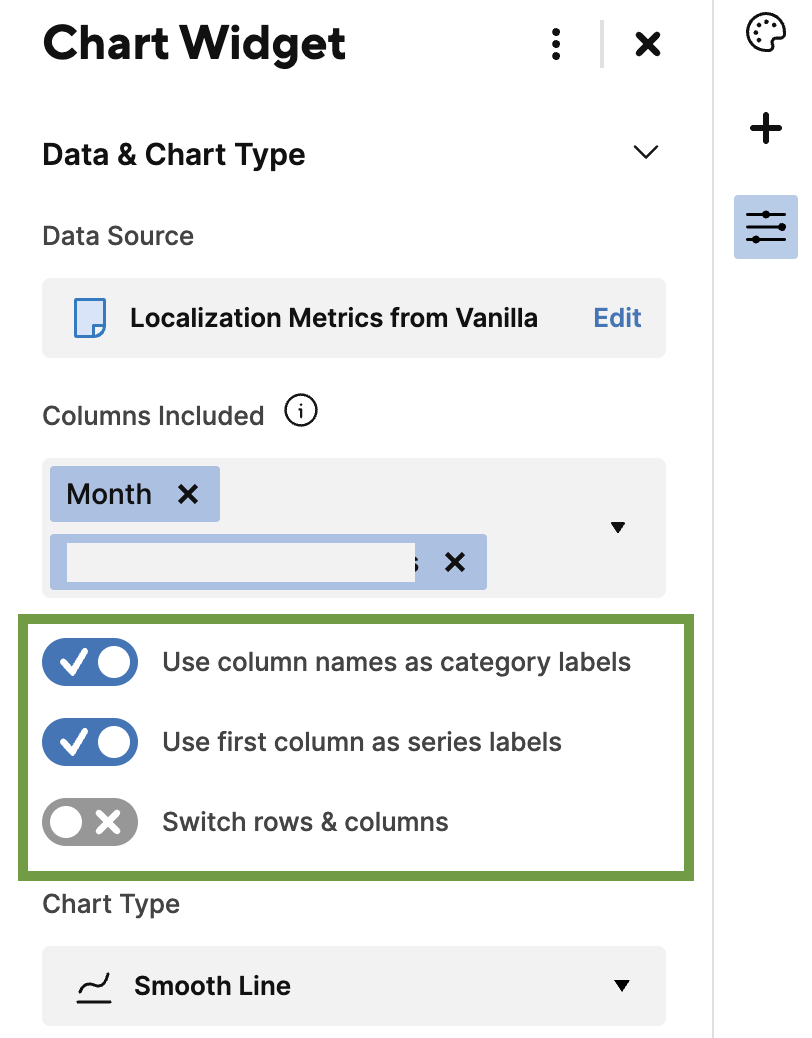Click the plus add icon in sidebar
The width and height of the screenshot is (812, 1038).
click(x=766, y=128)
